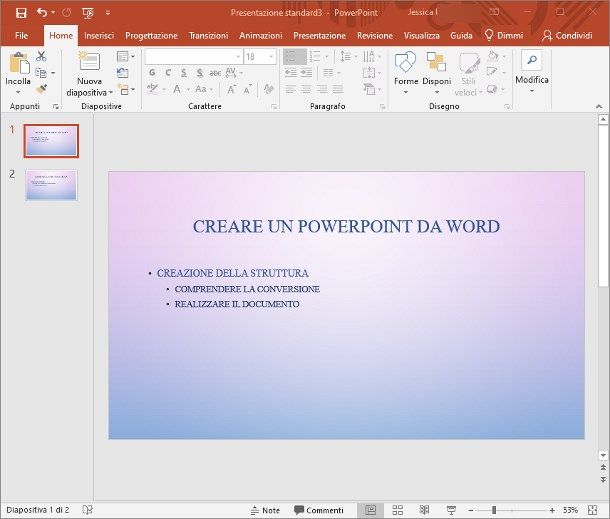
Task: Click Dimmi tell me search
Action: [x=504, y=36]
